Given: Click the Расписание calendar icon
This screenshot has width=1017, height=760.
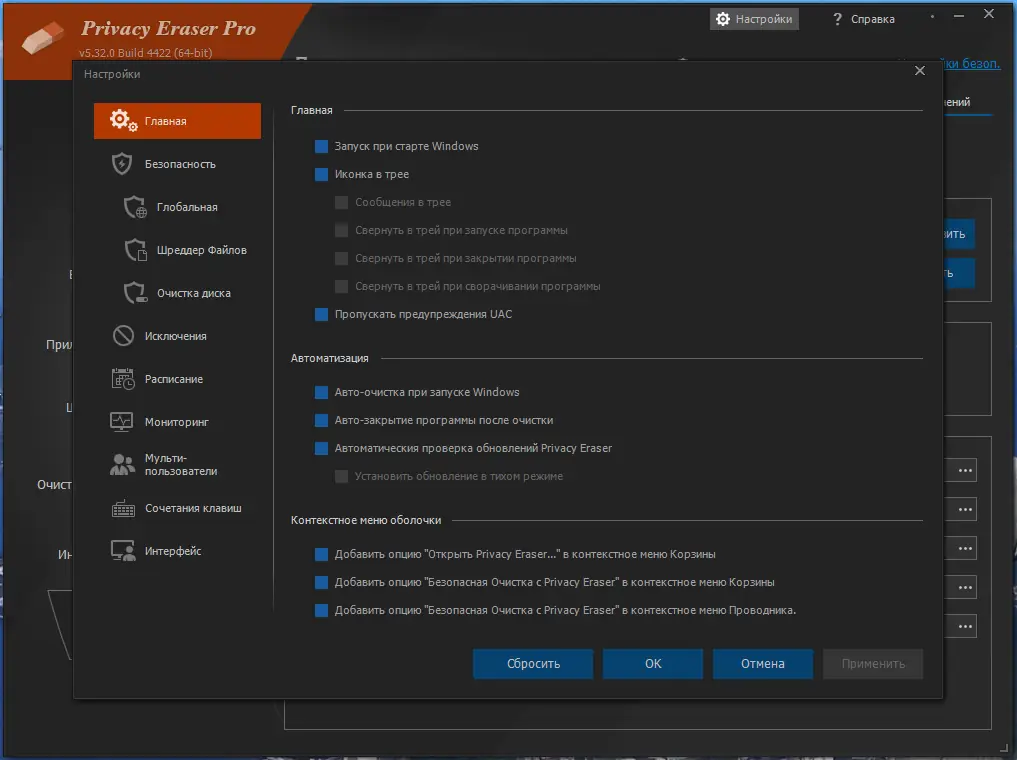Looking at the screenshot, I should click(122, 379).
